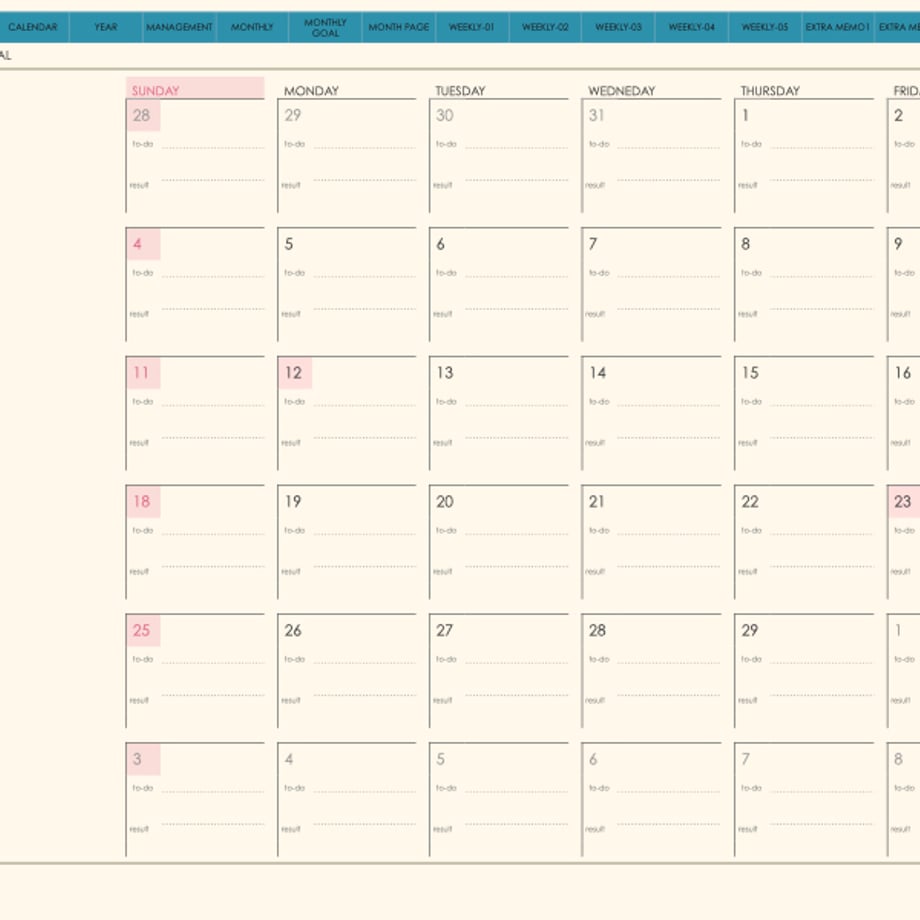The width and height of the screenshot is (920, 920).
Task: Select date 20 in the calendar
Action: coord(445,502)
